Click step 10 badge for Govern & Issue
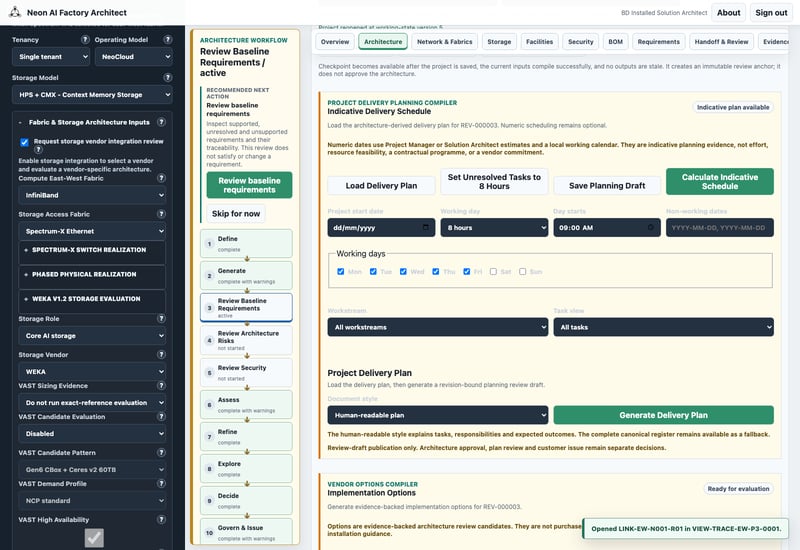This screenshot has width=800, height=550. click(x=209, y=533)
